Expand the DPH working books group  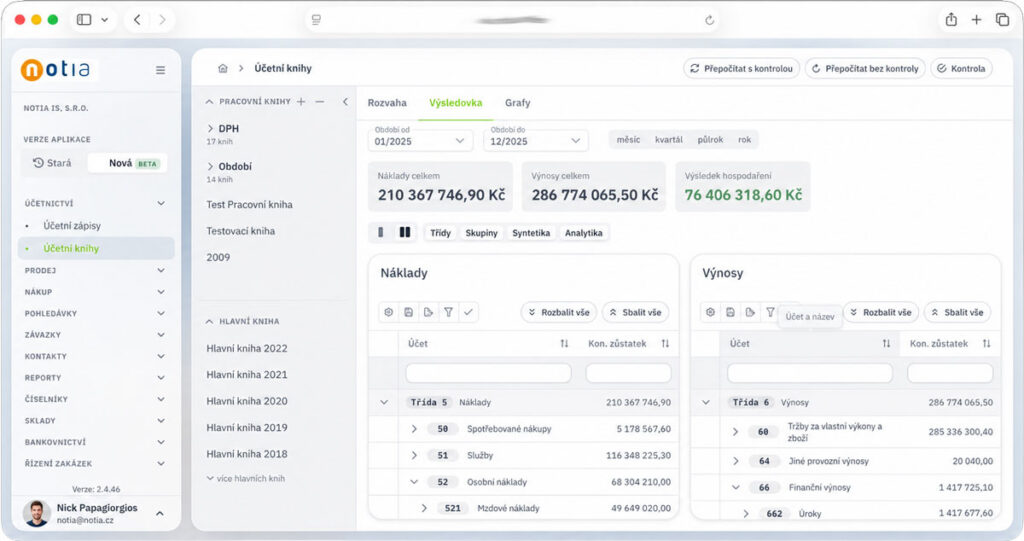point(210,129)
